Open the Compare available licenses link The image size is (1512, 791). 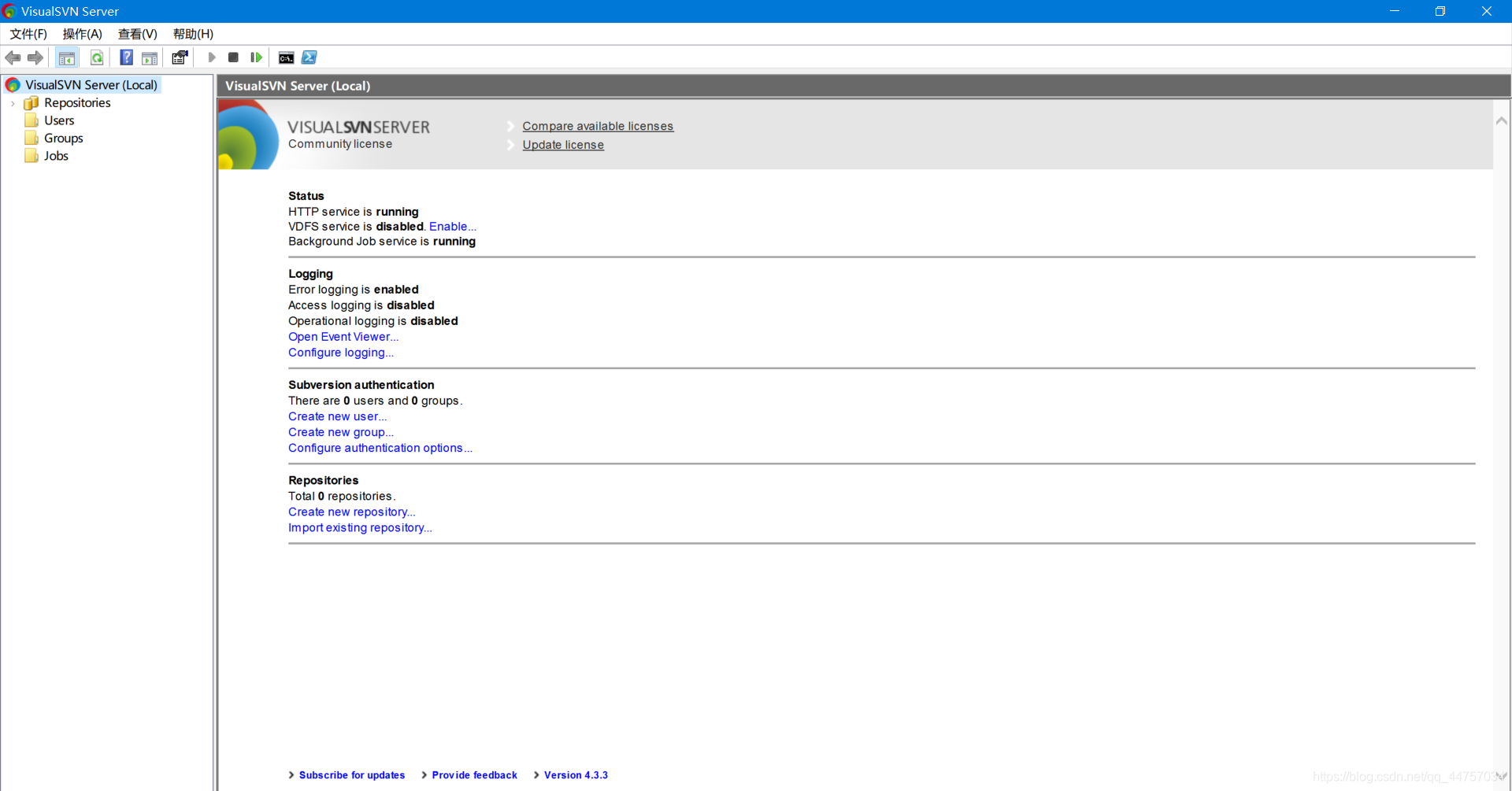(x=598, y=126)
